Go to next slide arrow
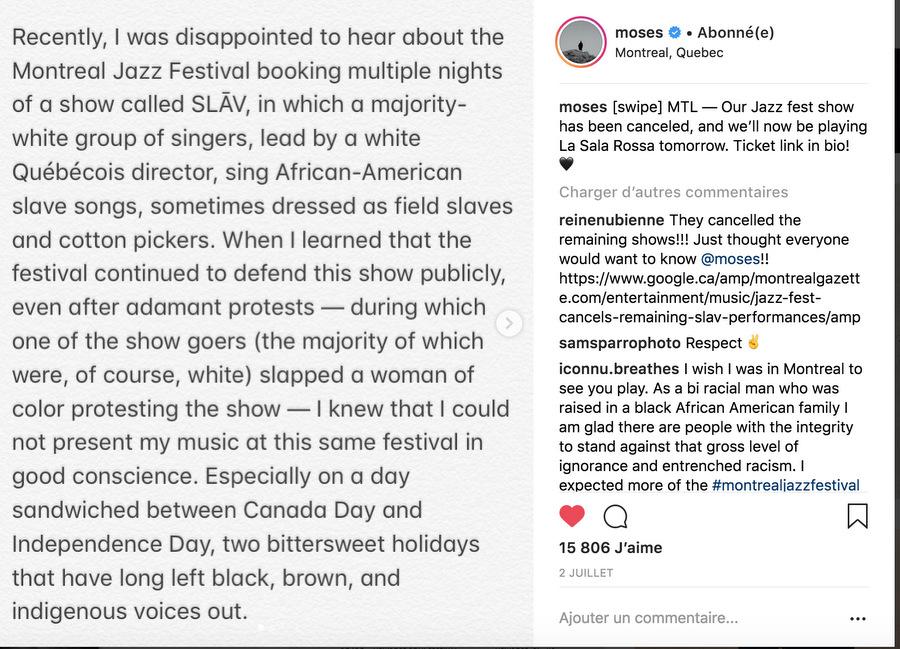 pos(509,323)
